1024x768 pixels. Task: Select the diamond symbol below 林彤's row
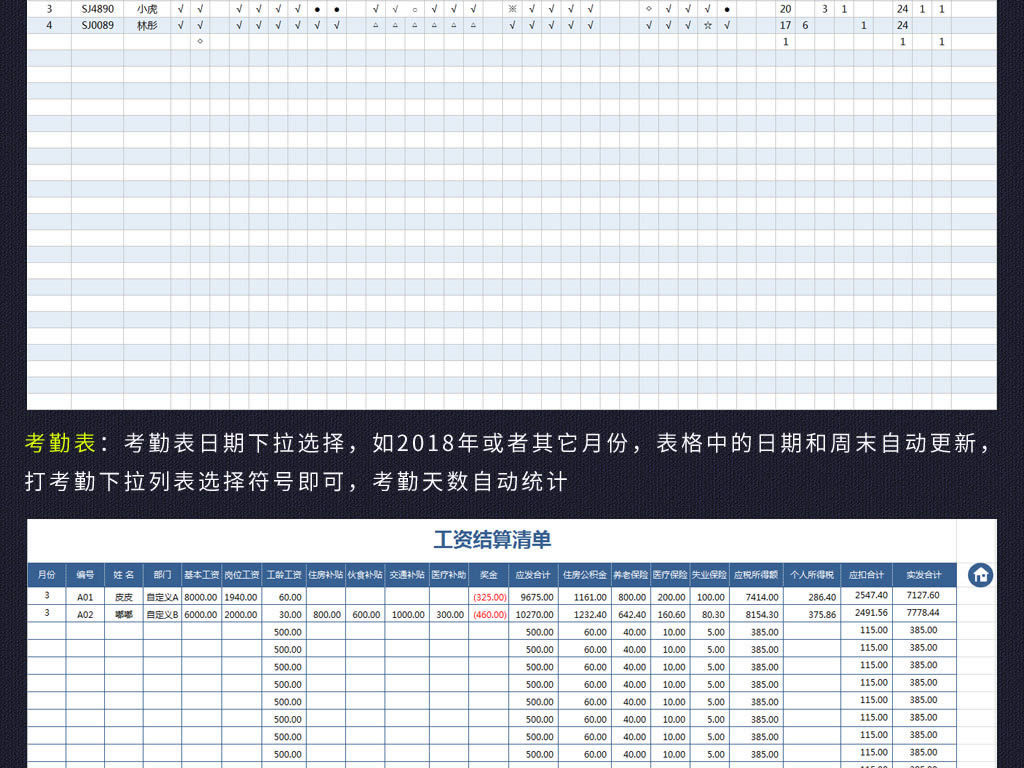(200, 41)
